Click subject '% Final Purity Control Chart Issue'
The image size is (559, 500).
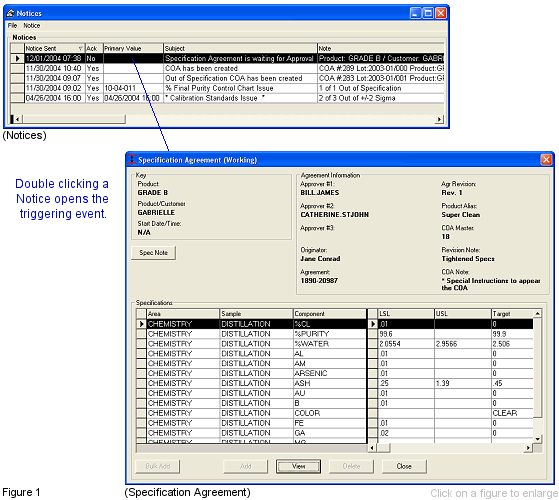coord(219,88)
